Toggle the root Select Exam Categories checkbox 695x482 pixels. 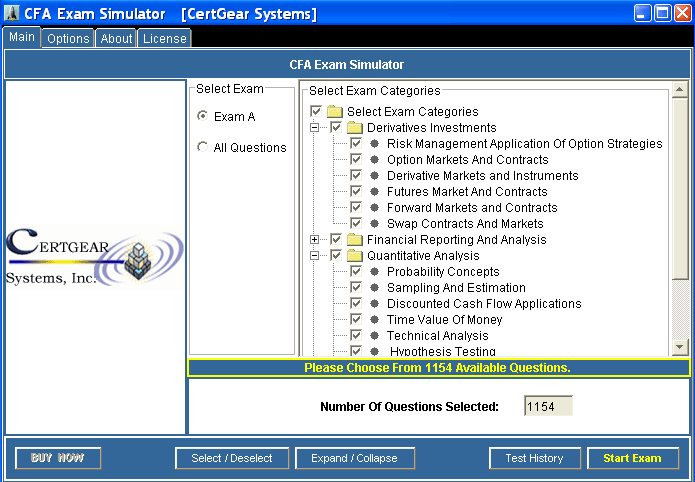click(x=316, y=111)
